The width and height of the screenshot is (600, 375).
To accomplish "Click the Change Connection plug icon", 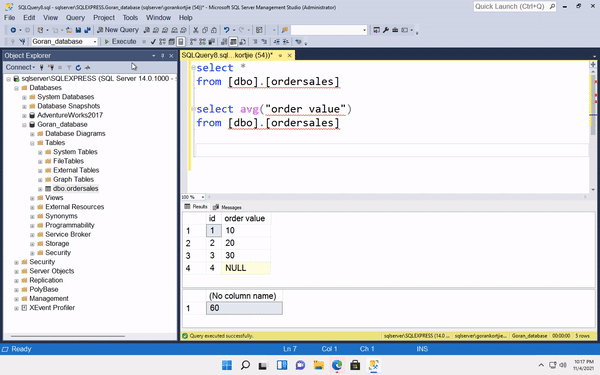I will coord(22,41).
